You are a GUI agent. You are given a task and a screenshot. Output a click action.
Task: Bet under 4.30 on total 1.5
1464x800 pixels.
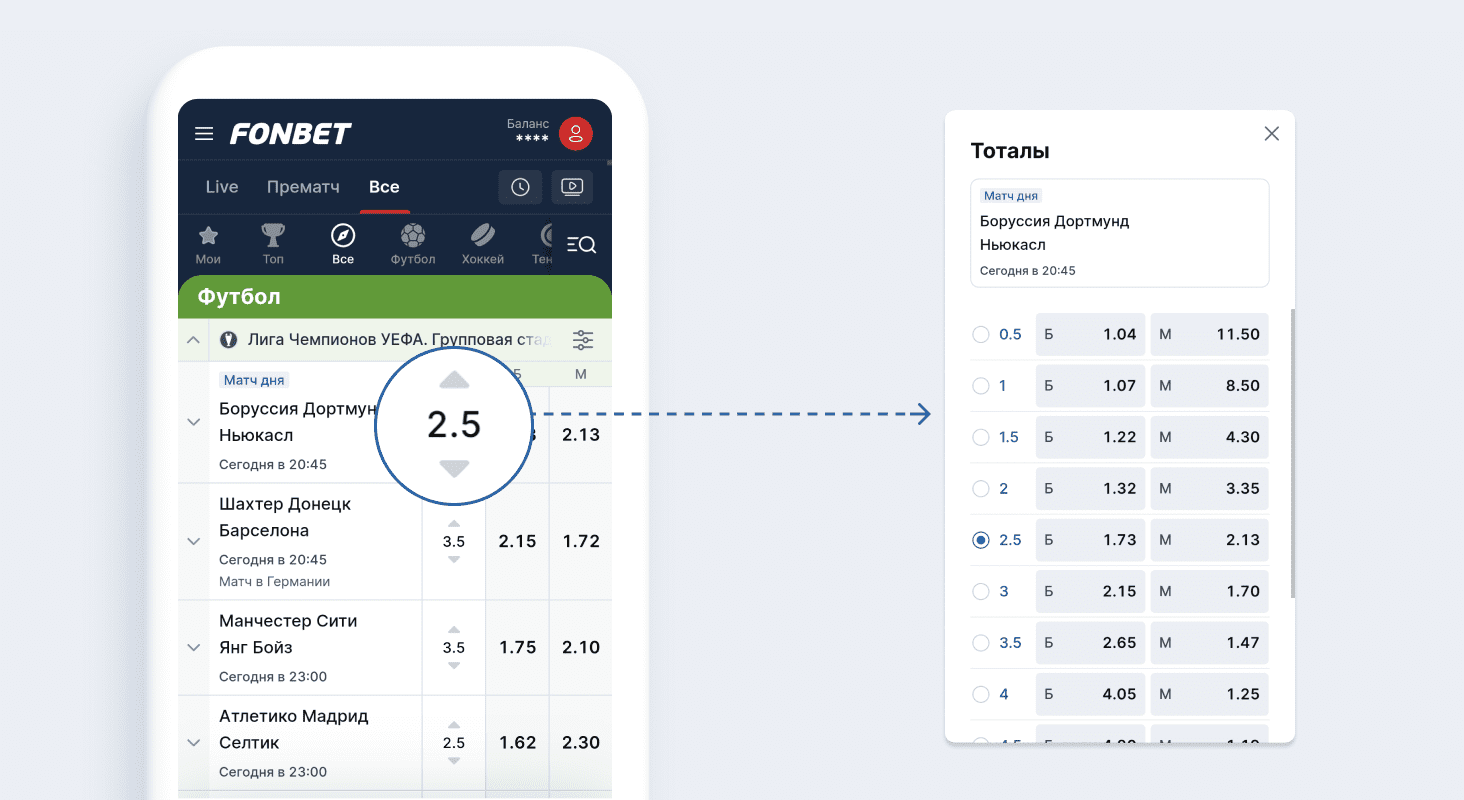[1209, 437]
